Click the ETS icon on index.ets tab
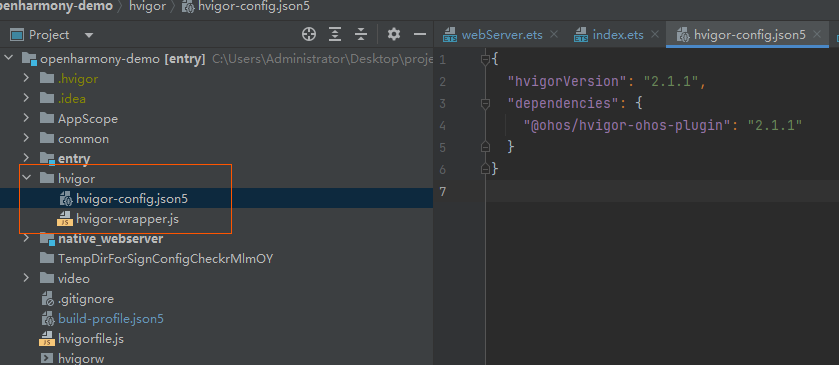839x365 pixels. [x=581, y=35]
